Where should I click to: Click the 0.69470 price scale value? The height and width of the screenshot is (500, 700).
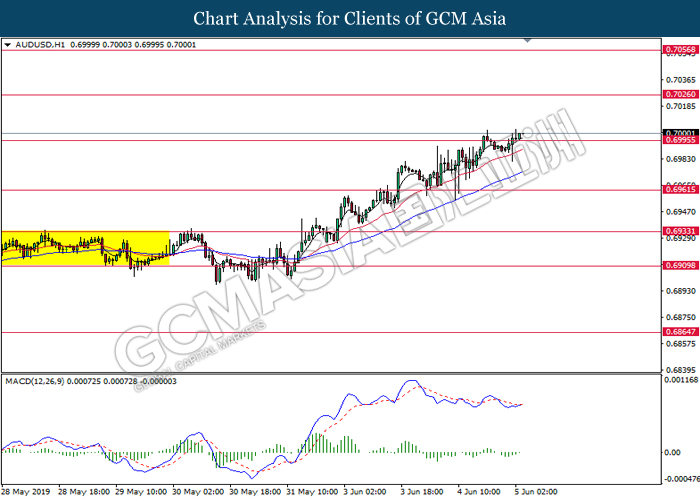(680, 212)
